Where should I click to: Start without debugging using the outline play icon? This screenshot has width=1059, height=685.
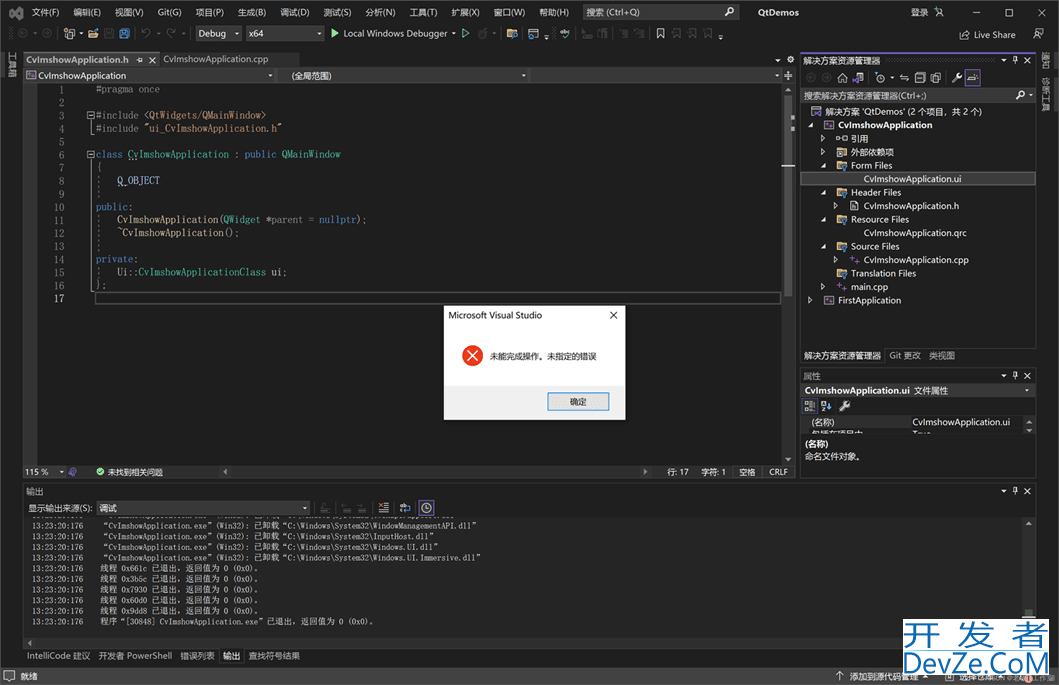465,33
